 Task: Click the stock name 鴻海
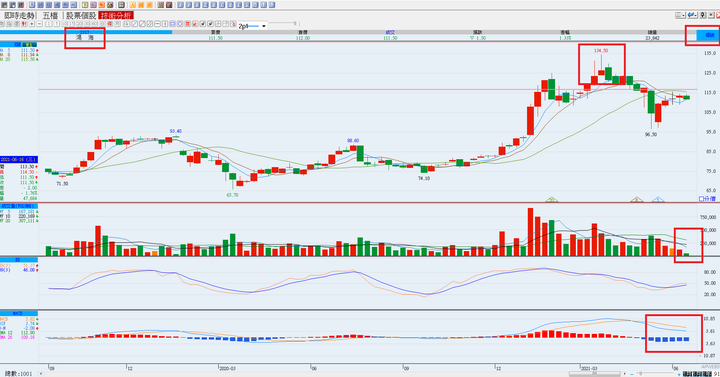(x=84, y=38)
